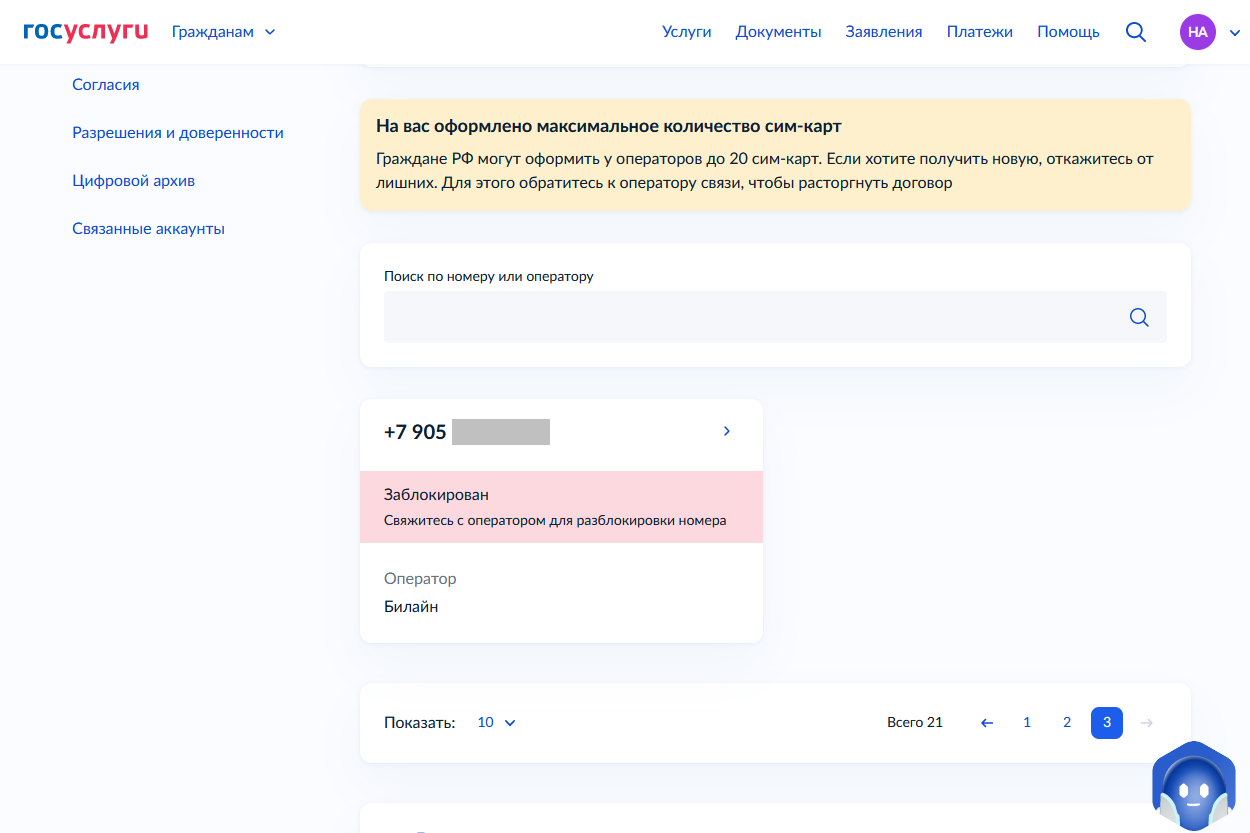The height and width of the screenshot is (833, 1250).
Task: Open the Услуги menu item
Action: click(686, 32)
